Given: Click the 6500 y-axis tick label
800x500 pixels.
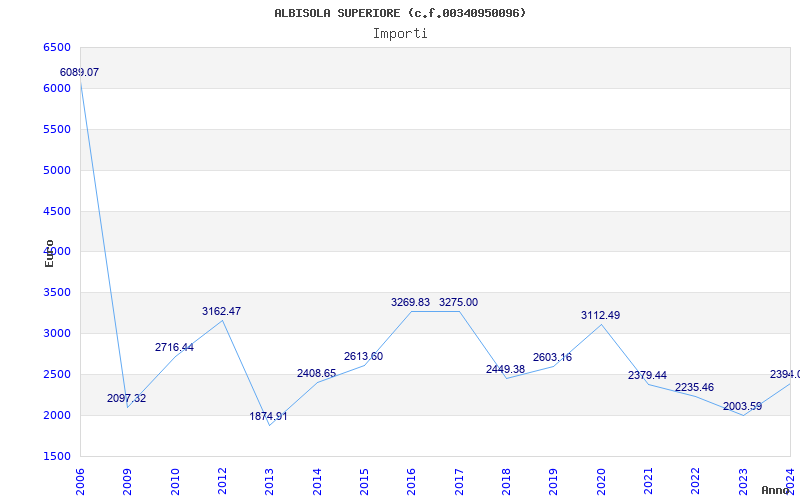Looking at the screenshot, I should point(57,47).
